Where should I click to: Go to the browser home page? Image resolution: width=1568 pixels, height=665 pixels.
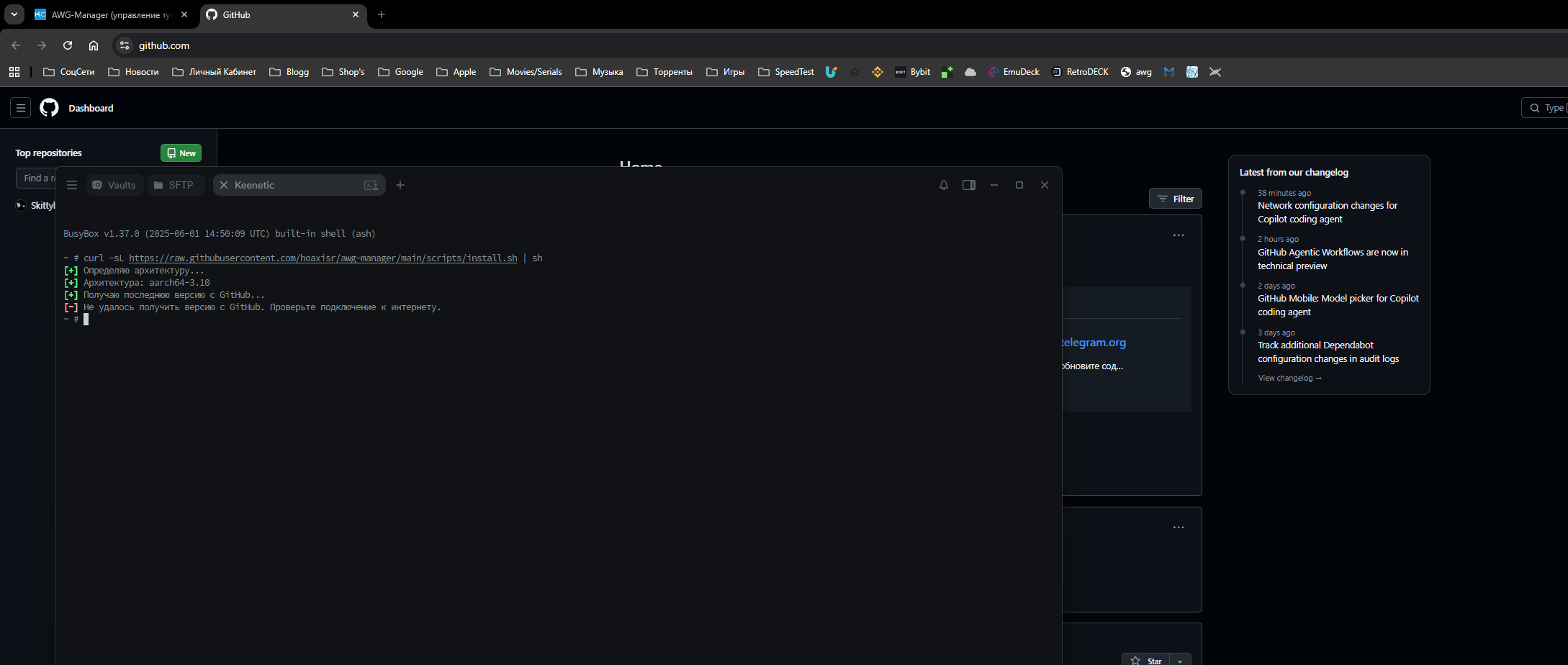pos(94,45)
